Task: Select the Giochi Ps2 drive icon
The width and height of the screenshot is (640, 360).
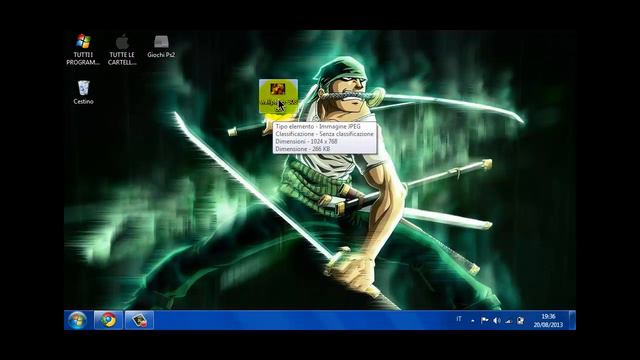Action: (161, 46)
